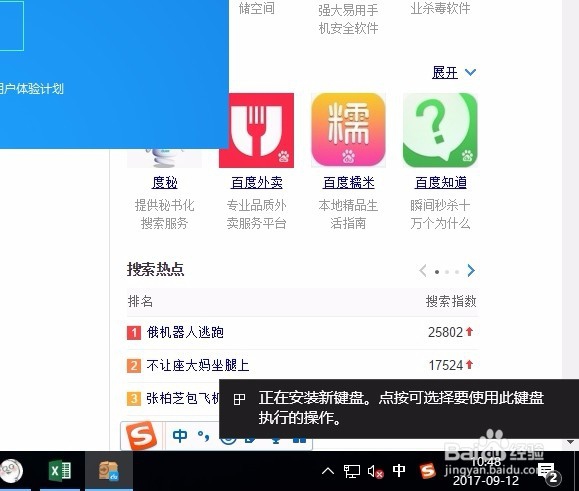Open the 百度知道 question mark icon
Screen dimensions: 579x491
click(440, 130)
